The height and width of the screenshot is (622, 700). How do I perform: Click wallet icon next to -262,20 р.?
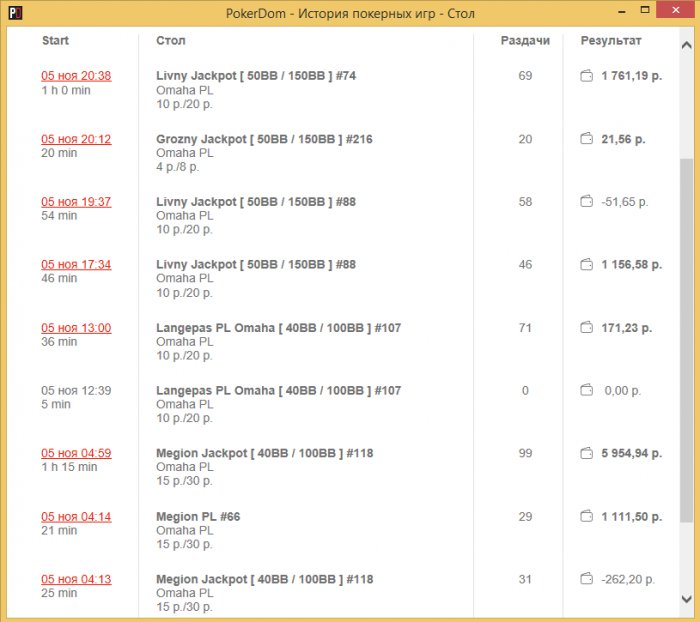(586, 580)
